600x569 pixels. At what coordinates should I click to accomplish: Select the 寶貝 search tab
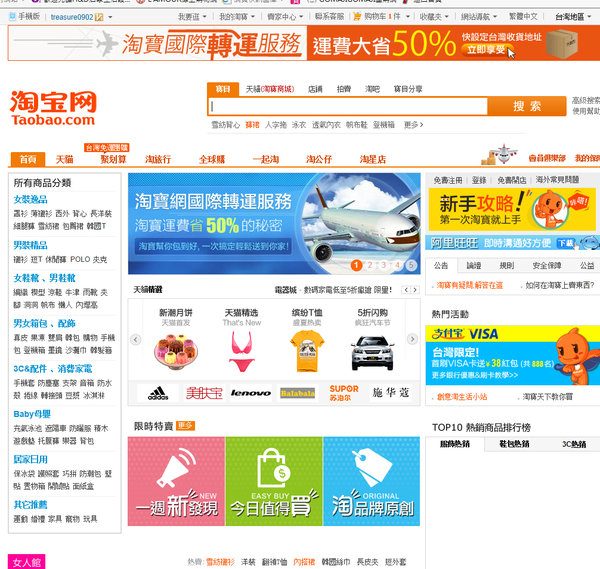pos(223,89)
